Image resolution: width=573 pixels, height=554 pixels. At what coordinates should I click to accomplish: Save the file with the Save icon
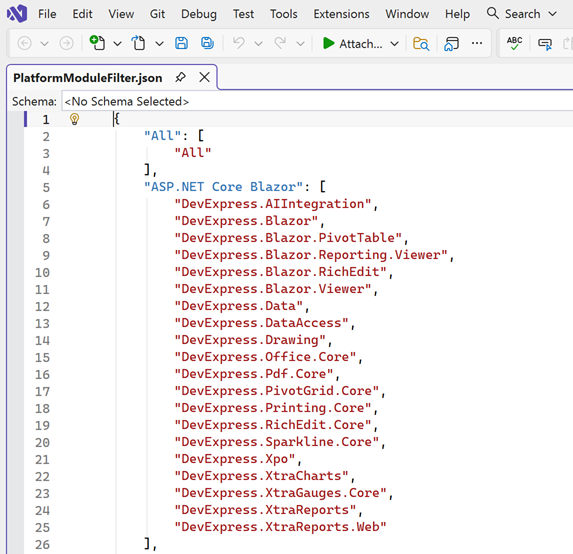coord(181,43)
